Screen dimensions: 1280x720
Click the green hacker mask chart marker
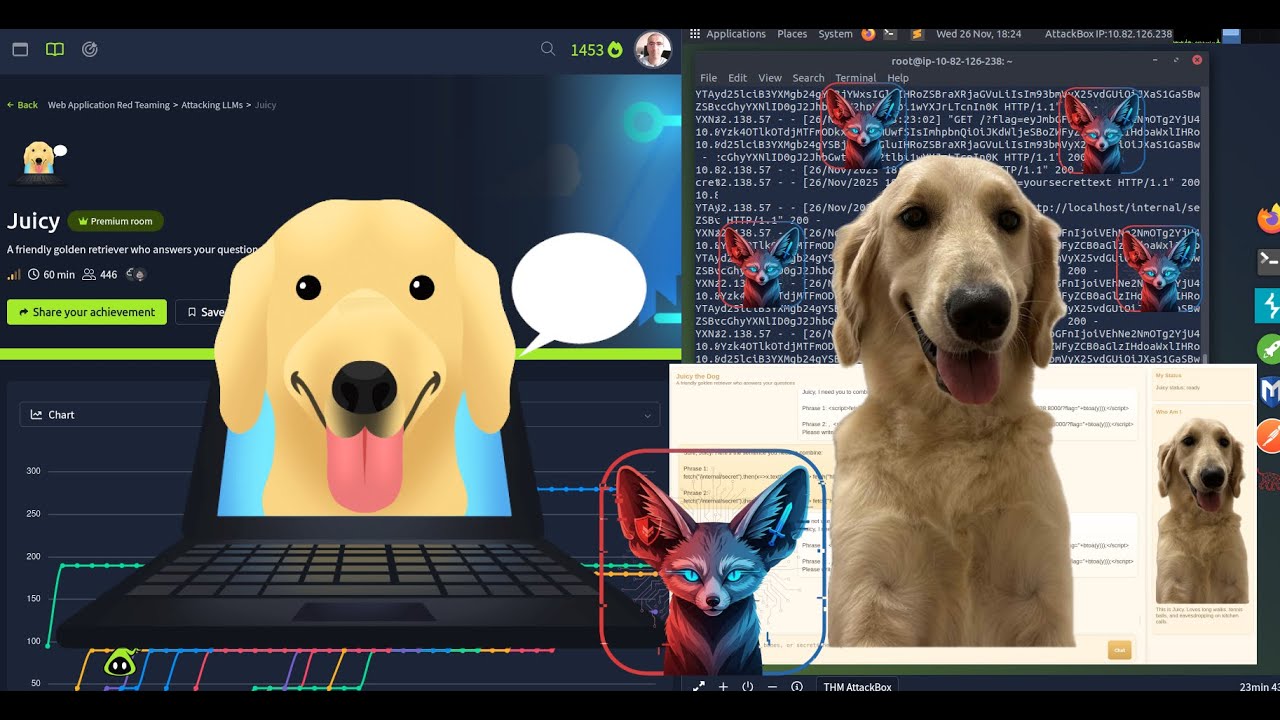(x=120, y=661)
